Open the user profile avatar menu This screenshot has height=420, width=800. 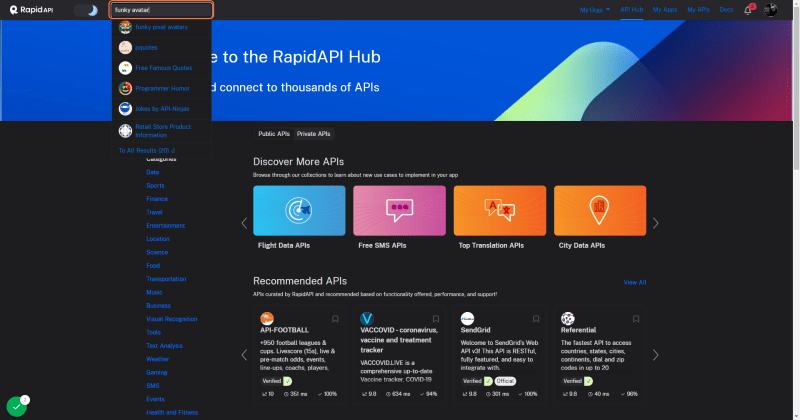(770, 10)
